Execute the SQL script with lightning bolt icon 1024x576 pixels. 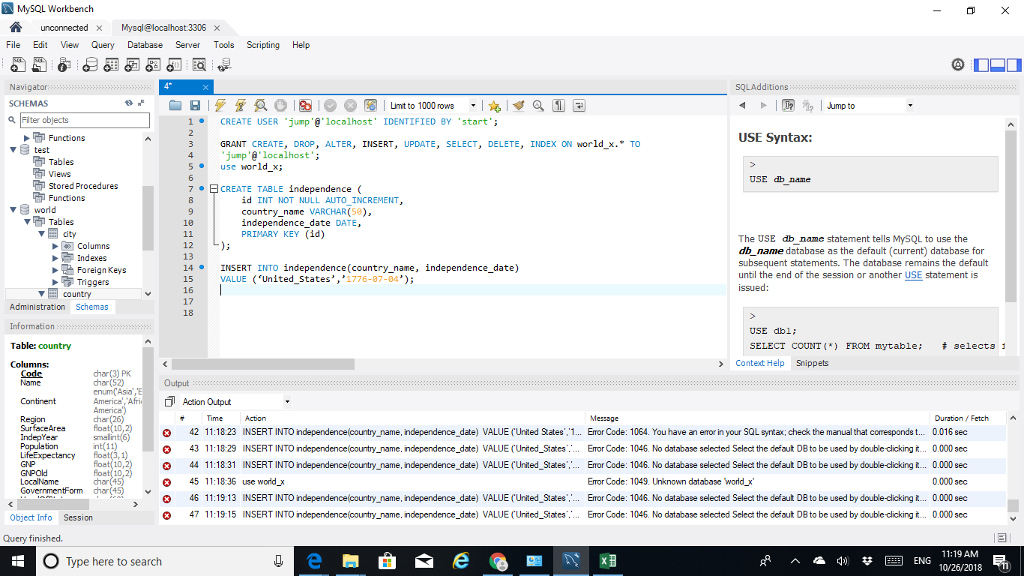(221, 105)
